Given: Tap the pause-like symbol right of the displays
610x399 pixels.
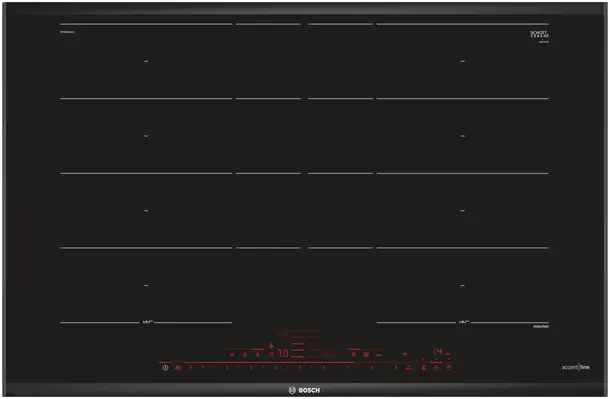Looking at the screenshot, I should (x=354, y=354).
